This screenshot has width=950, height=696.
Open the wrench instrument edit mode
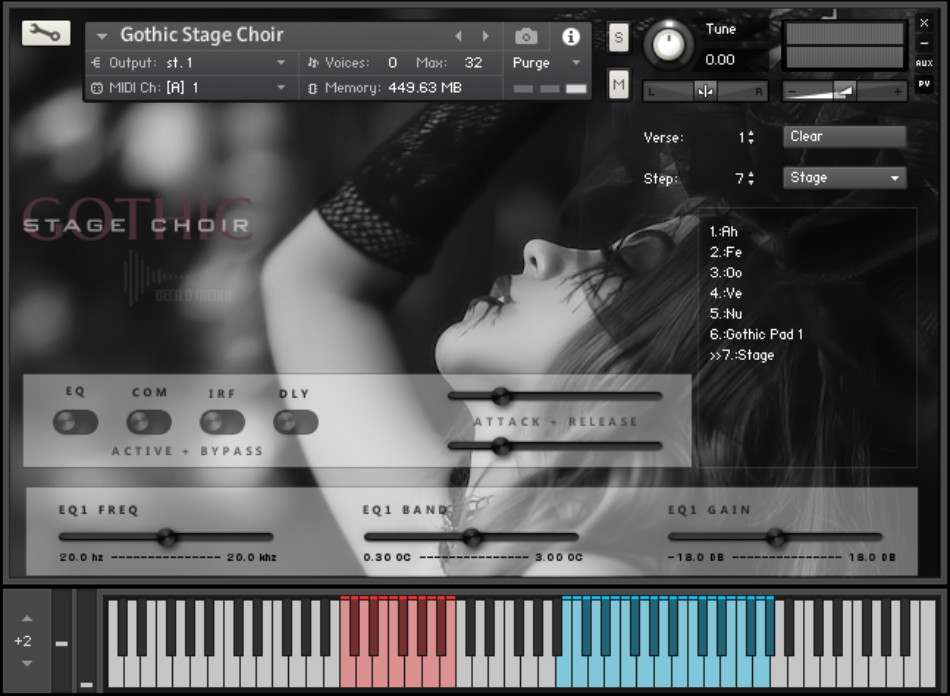pyautogui.click(x=46, y=33)
